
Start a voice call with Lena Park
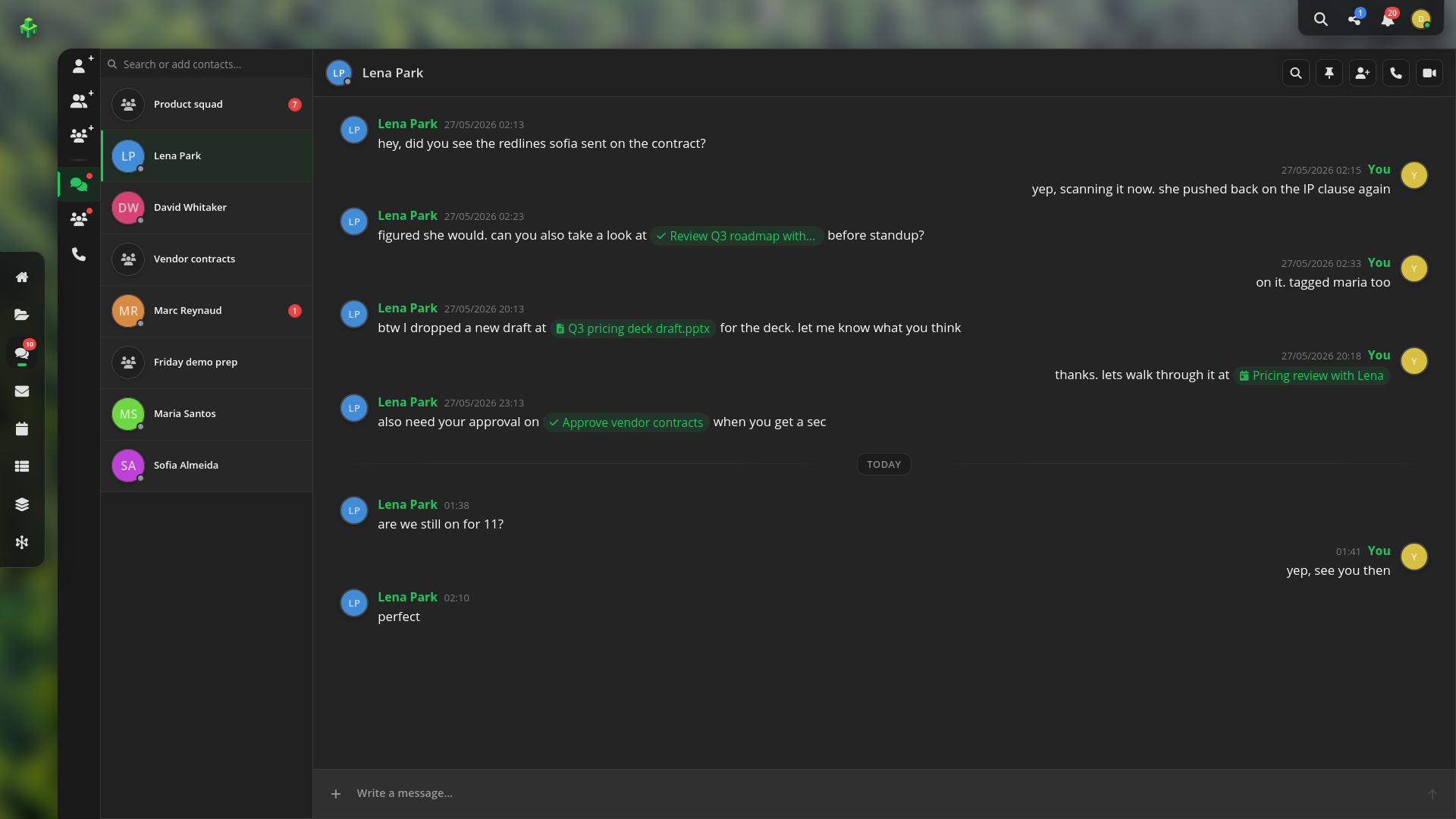[x=1396, y=73]
